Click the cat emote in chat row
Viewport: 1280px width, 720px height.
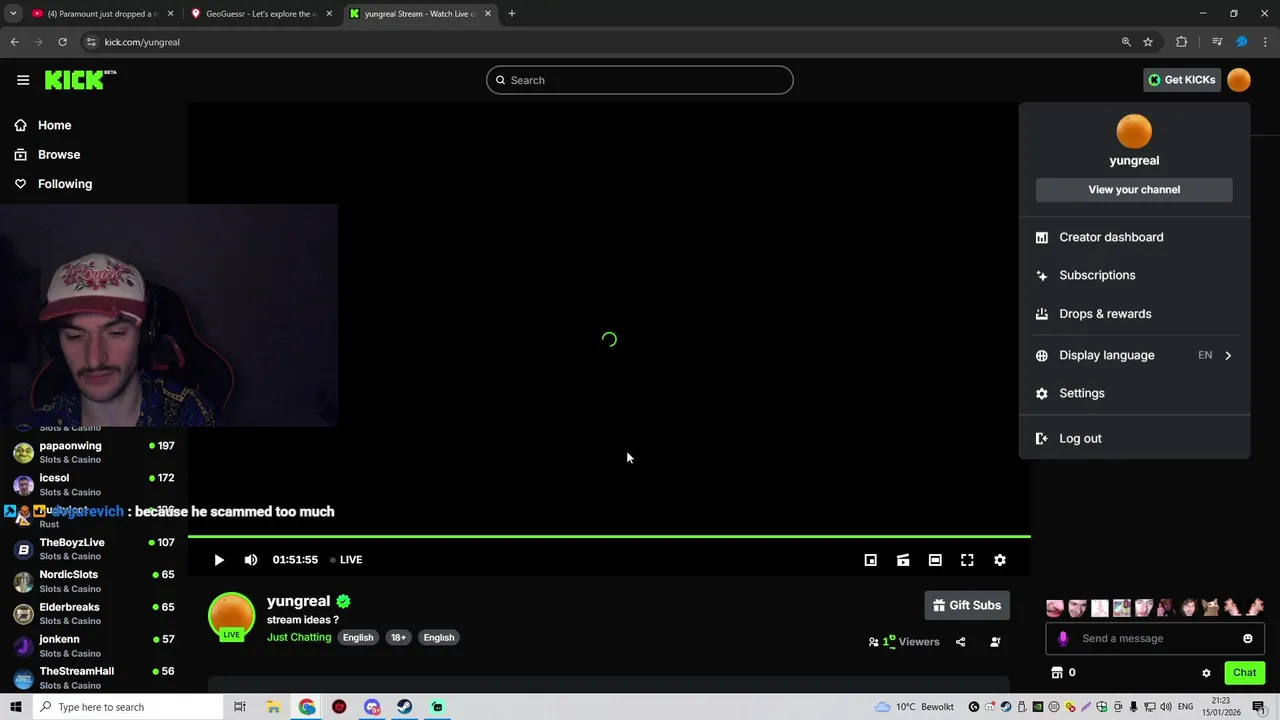tap(1211, 607)
